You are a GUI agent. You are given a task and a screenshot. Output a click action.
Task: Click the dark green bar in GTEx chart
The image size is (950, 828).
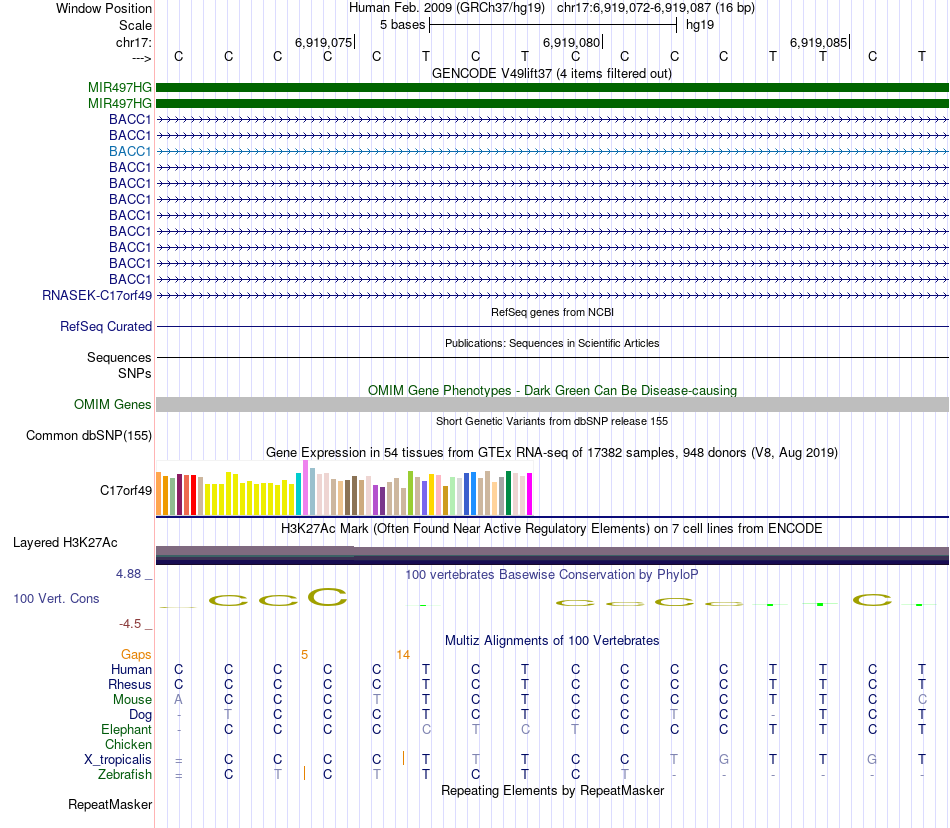[x=509, y=493]
